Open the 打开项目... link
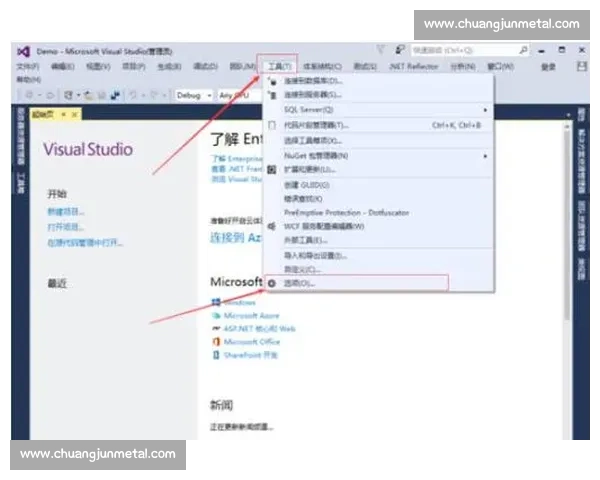The height and width of the screenshot is (480, 600). 66,227
